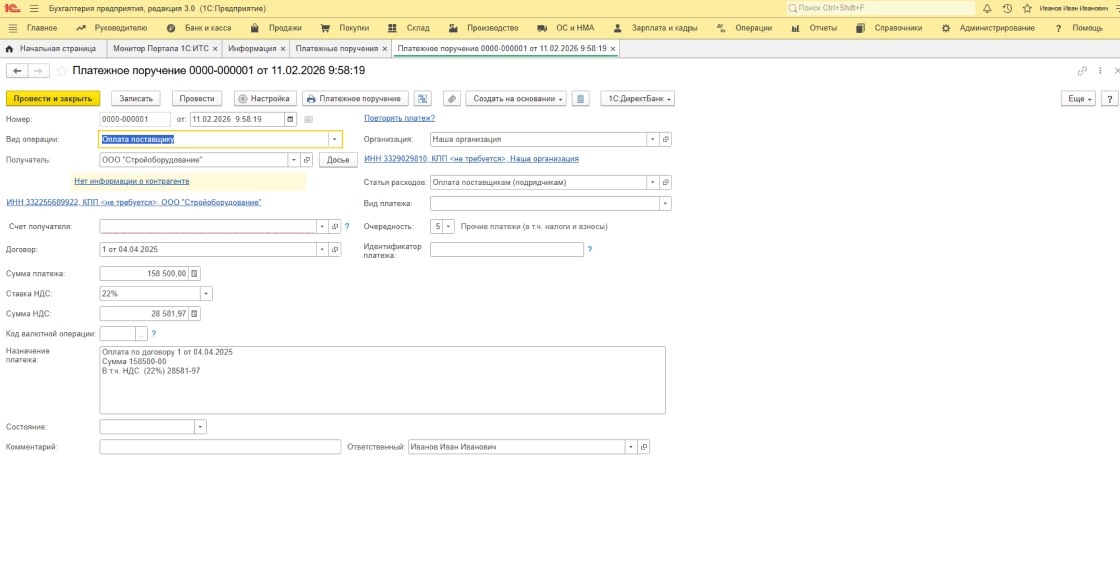Copy link to this document via chain icon

(x=1082, y=71)
